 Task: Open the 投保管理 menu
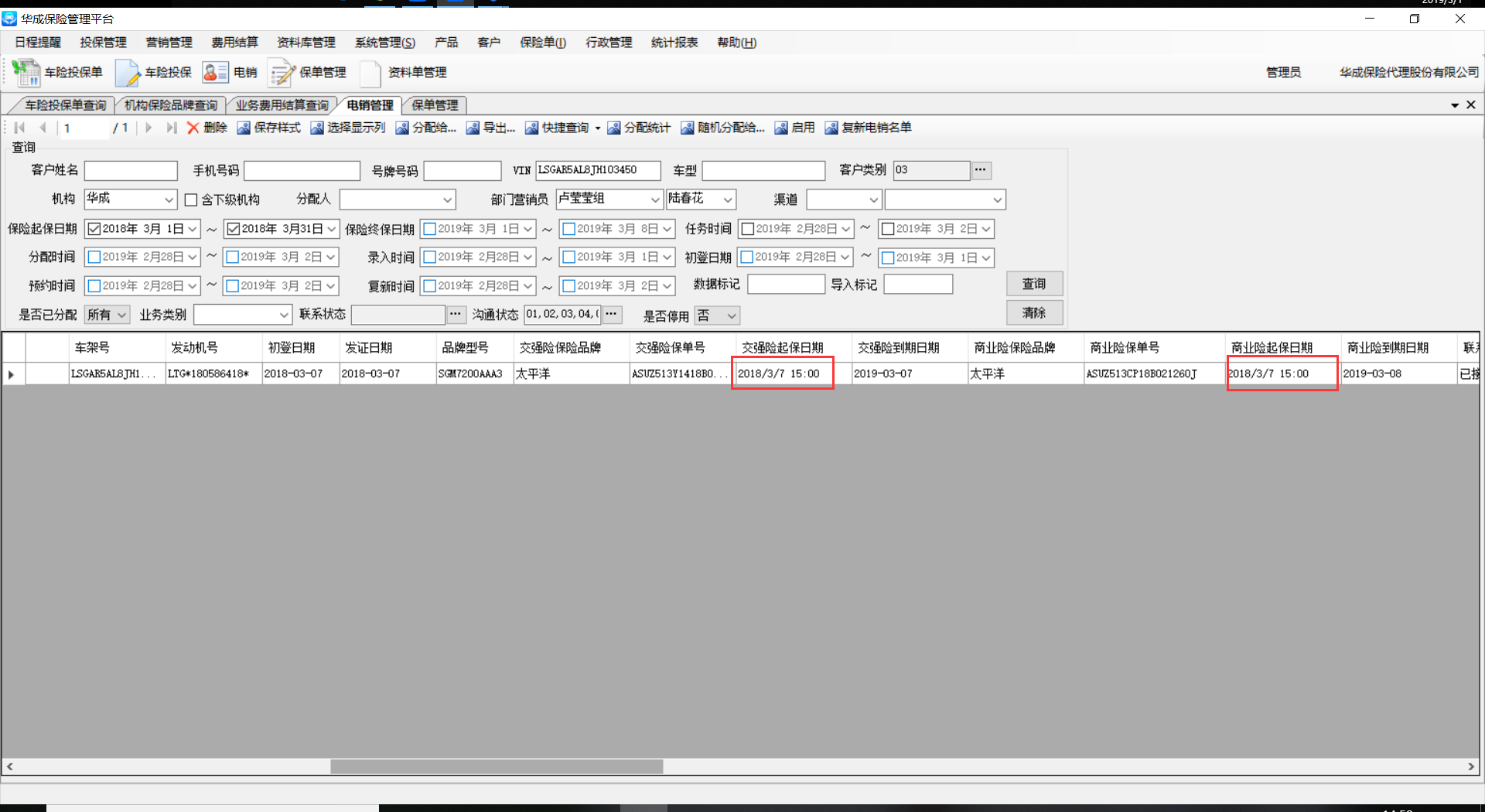point(104,43)
